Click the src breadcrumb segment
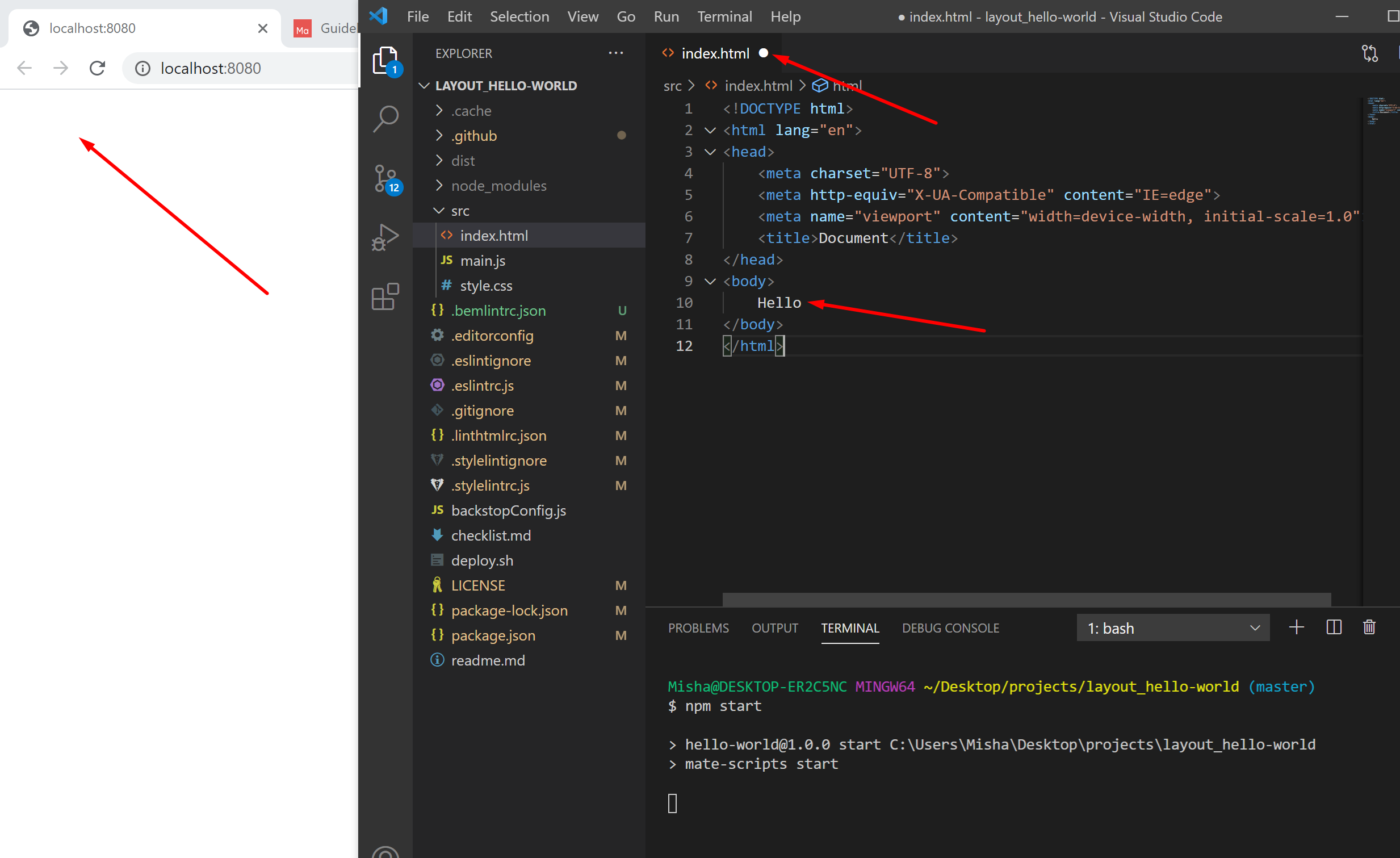The width and height of the screenshot is (1400, 858). click(x=672, y=86)
